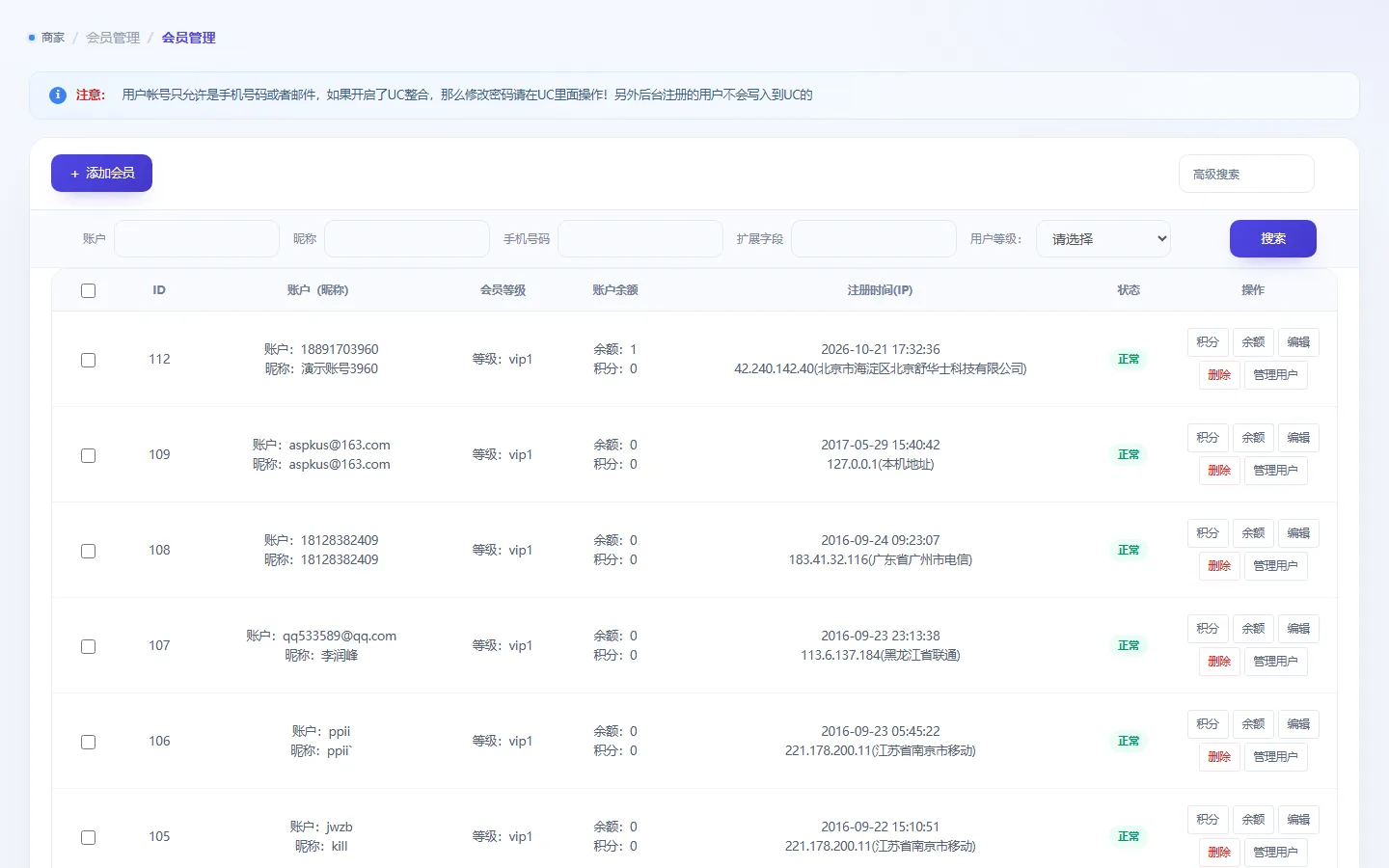The height and width of the screenshot is (868, 1389).
Task: Click 编辑 for member 106
Action: [1298, 724]
